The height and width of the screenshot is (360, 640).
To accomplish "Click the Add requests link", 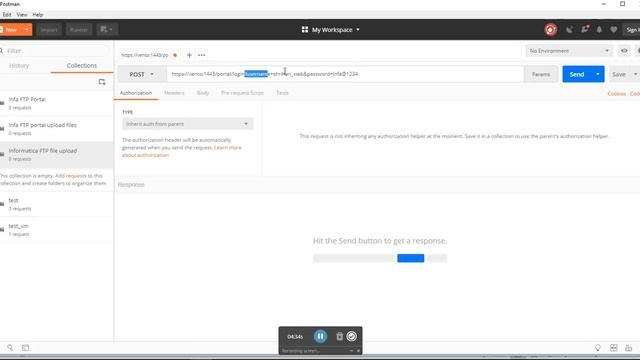I will pos(71,176).
